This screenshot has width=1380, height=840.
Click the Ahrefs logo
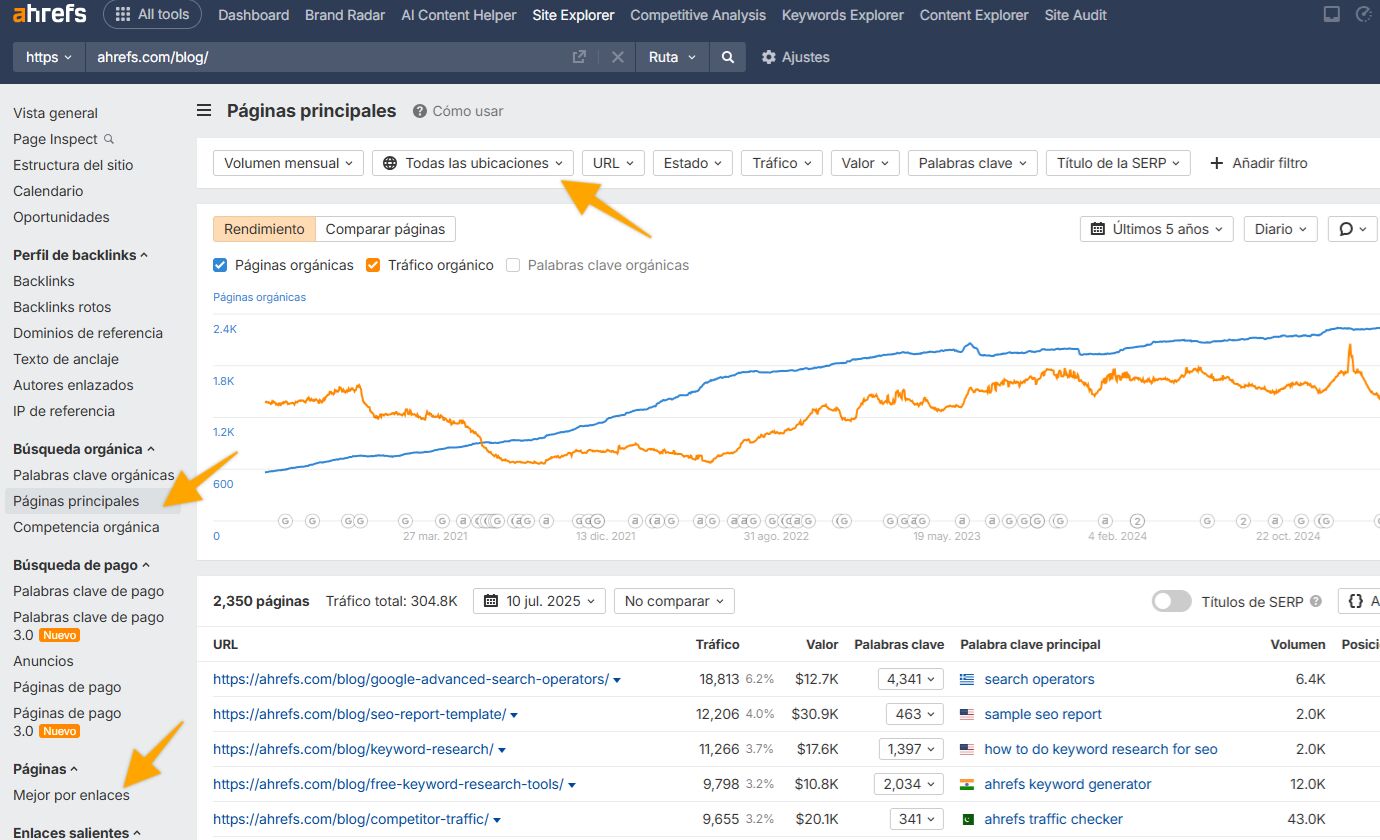(x=49, y=15)
